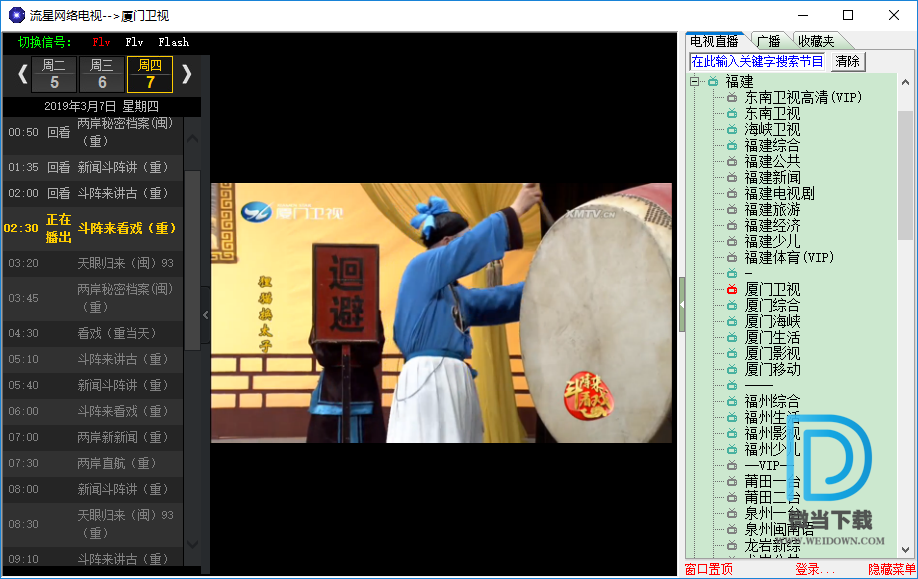The width and height of the screenshot is (918, 579).
Task: Click the gray TV icon beside 福建新闻
Action: pyautogui.click(x=731, y=178)
